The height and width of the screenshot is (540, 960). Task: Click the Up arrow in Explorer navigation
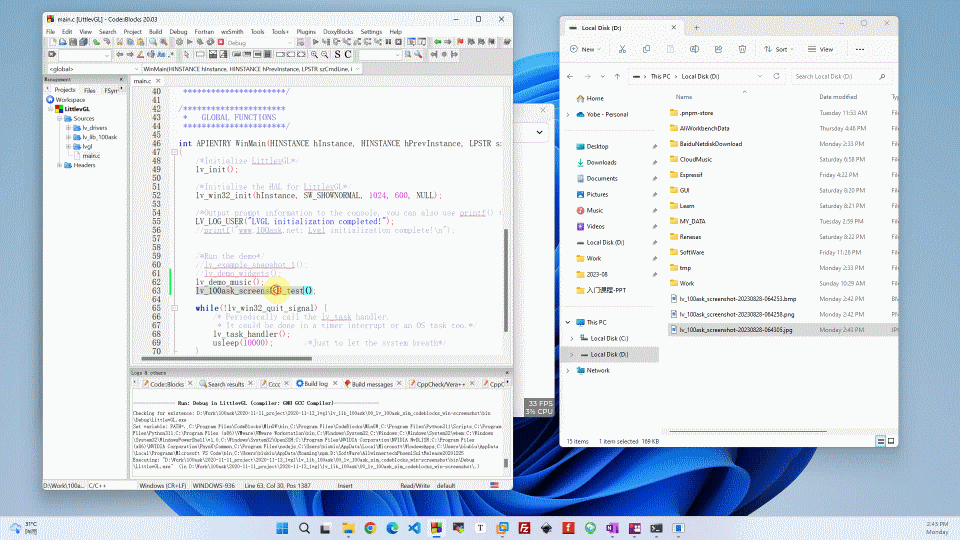pyautogui.click(x=617, y=77)
